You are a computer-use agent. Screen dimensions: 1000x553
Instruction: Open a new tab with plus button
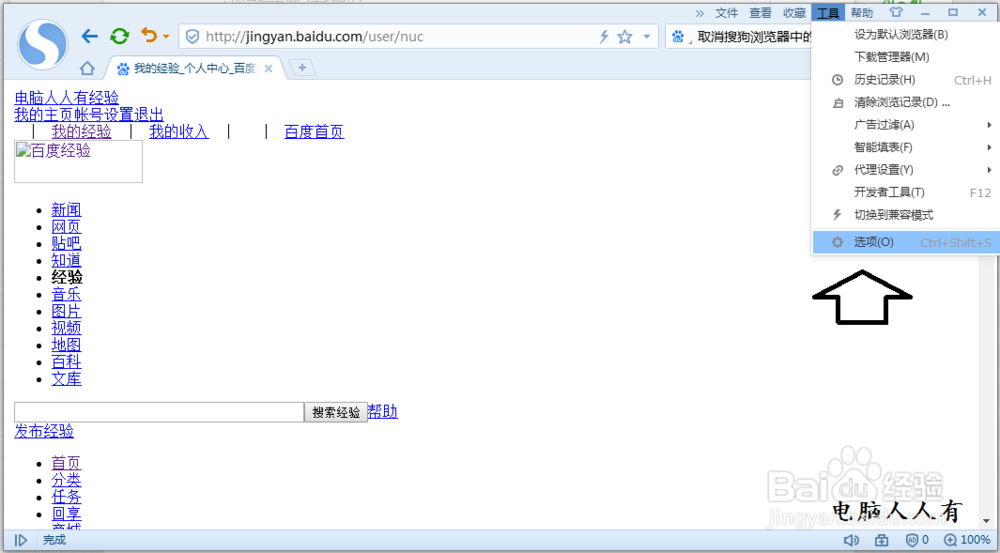point(302,68)
